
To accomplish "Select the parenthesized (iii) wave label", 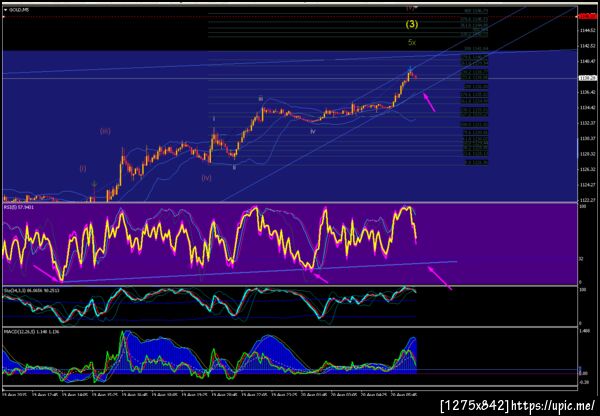I will tap(105, 131).
